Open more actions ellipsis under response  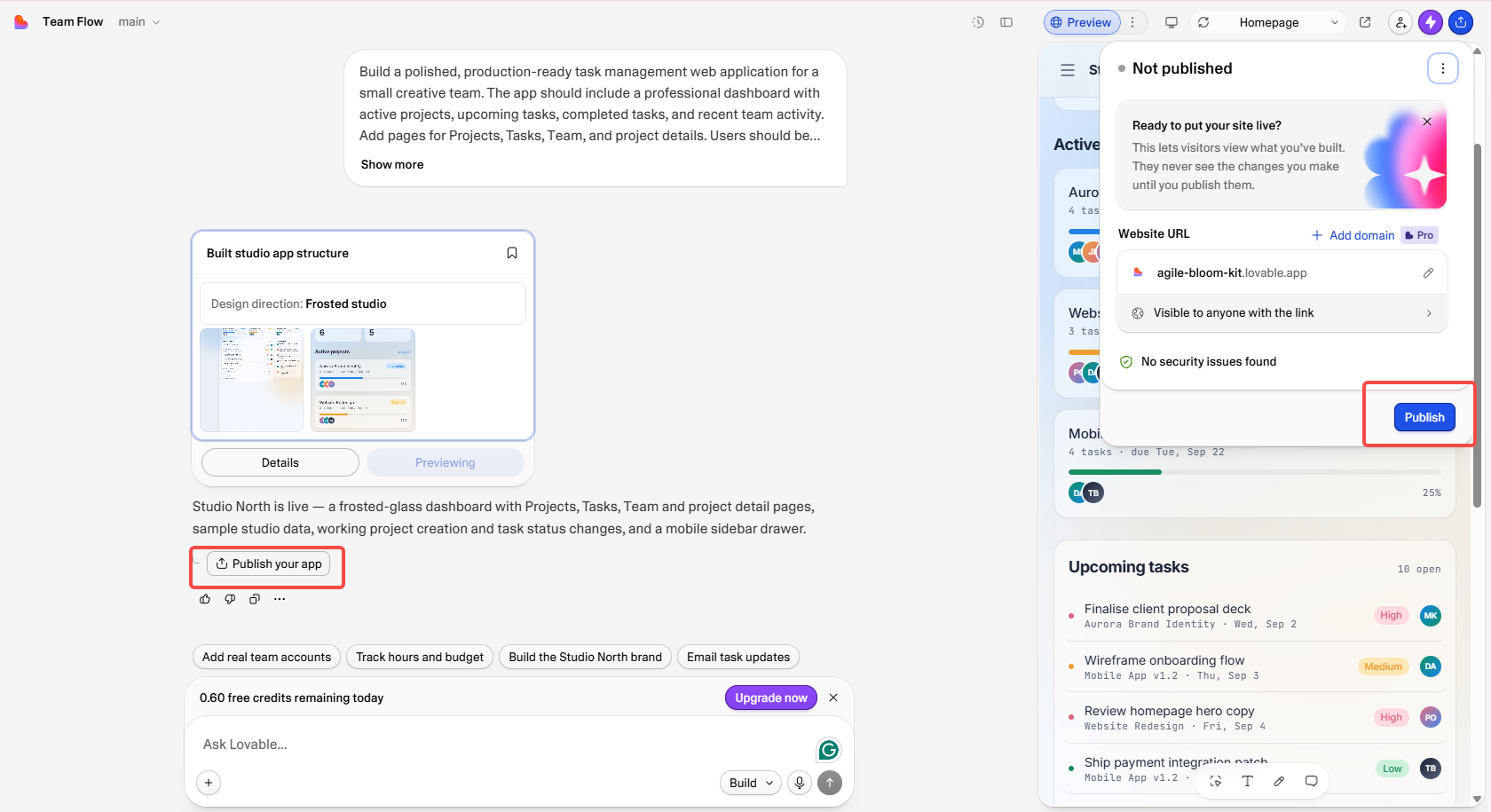pos(280,599)
